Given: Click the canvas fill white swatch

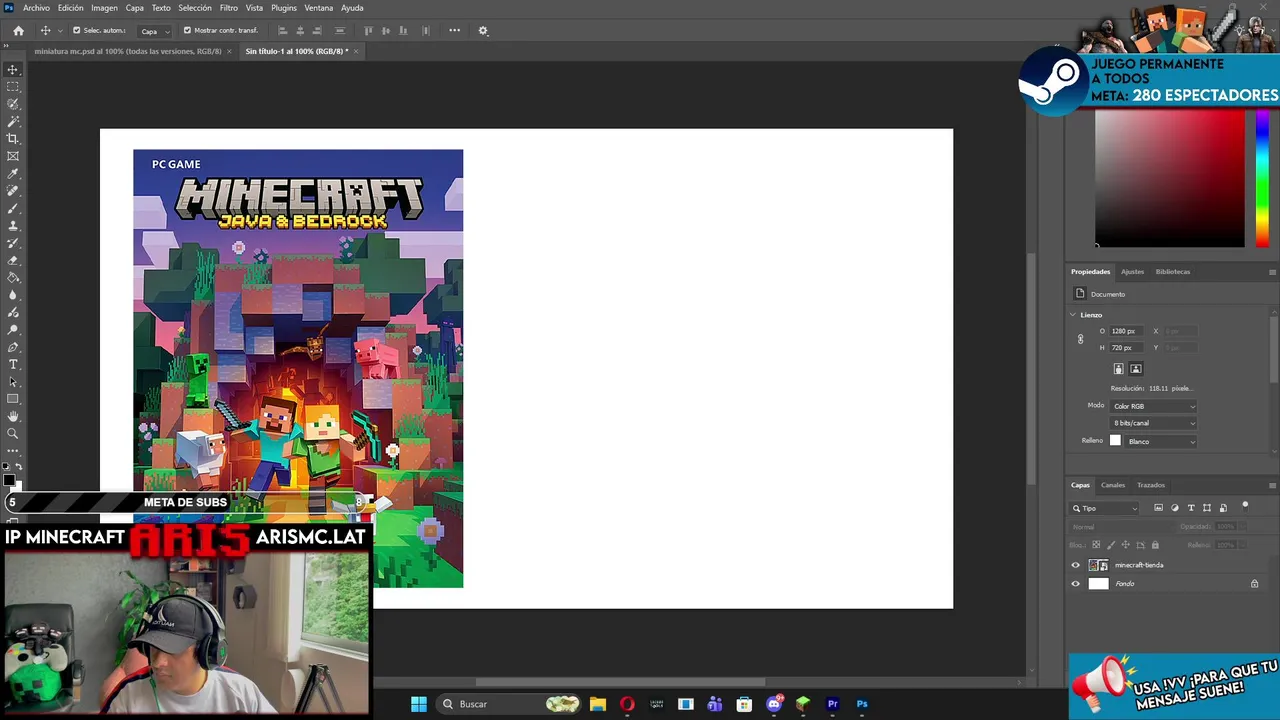Looking at the screenshot, I should pos(1115,441).
